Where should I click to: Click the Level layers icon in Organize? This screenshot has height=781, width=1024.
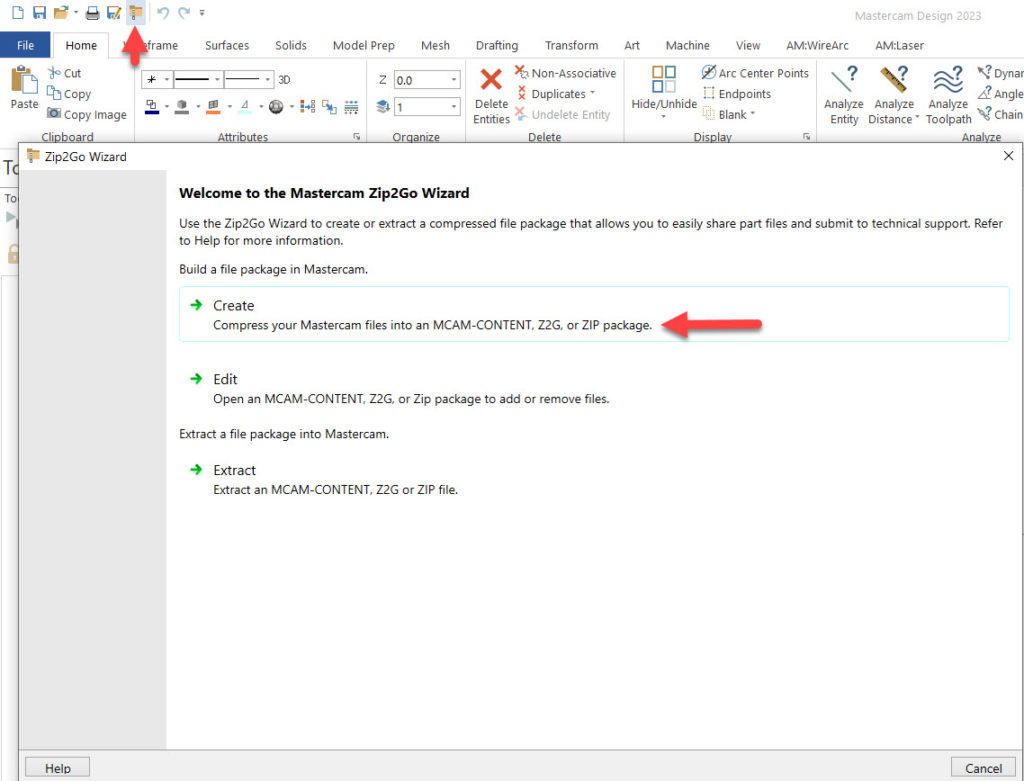coord(383,106)
